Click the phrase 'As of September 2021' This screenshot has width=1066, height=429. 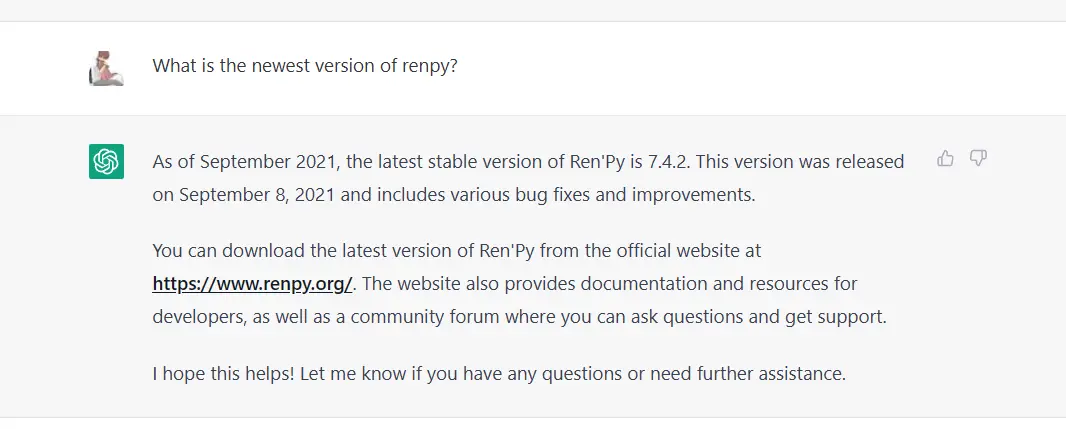click(x=243, y=162)
